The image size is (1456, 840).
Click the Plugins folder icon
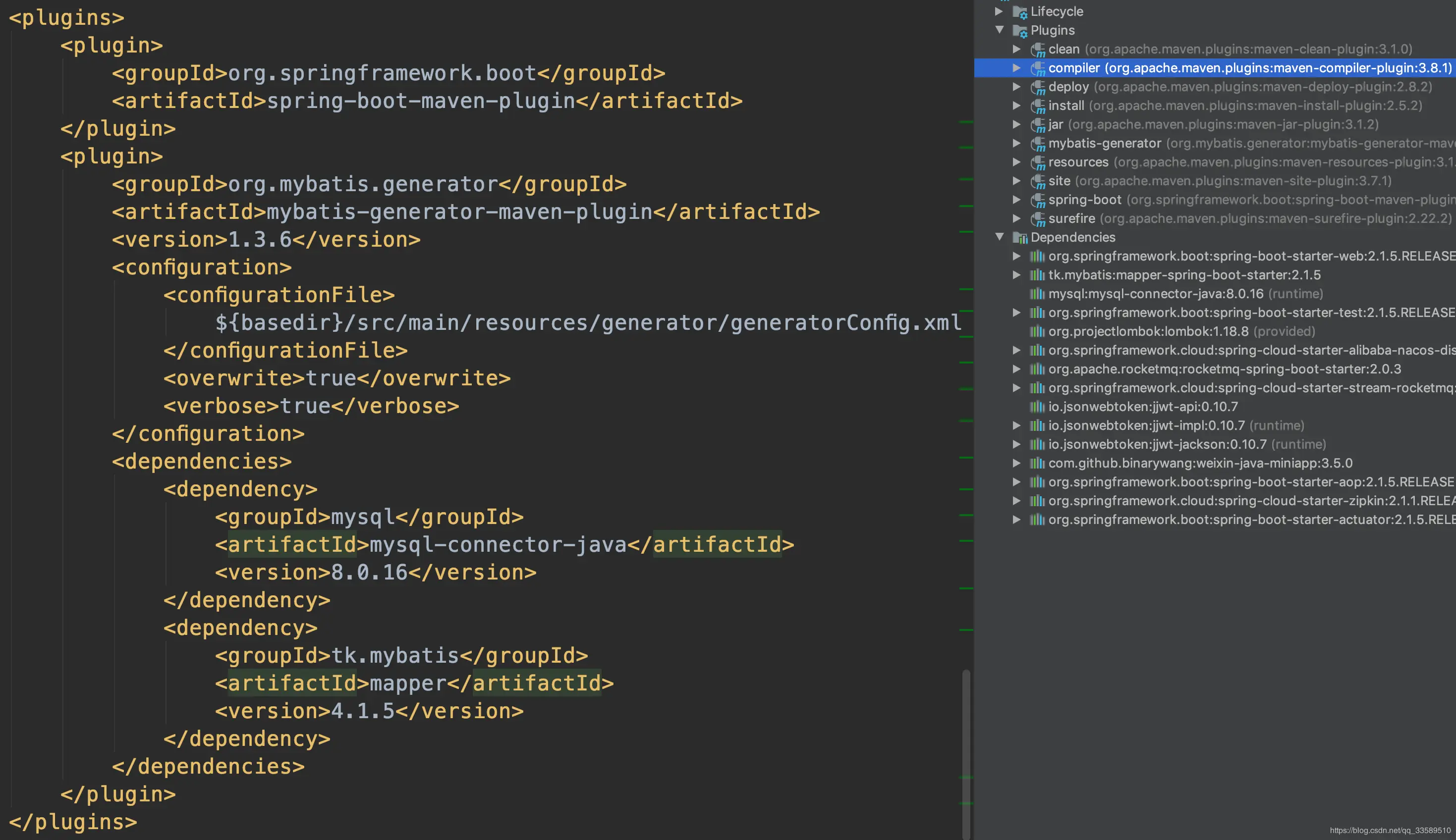point(1020,31)
